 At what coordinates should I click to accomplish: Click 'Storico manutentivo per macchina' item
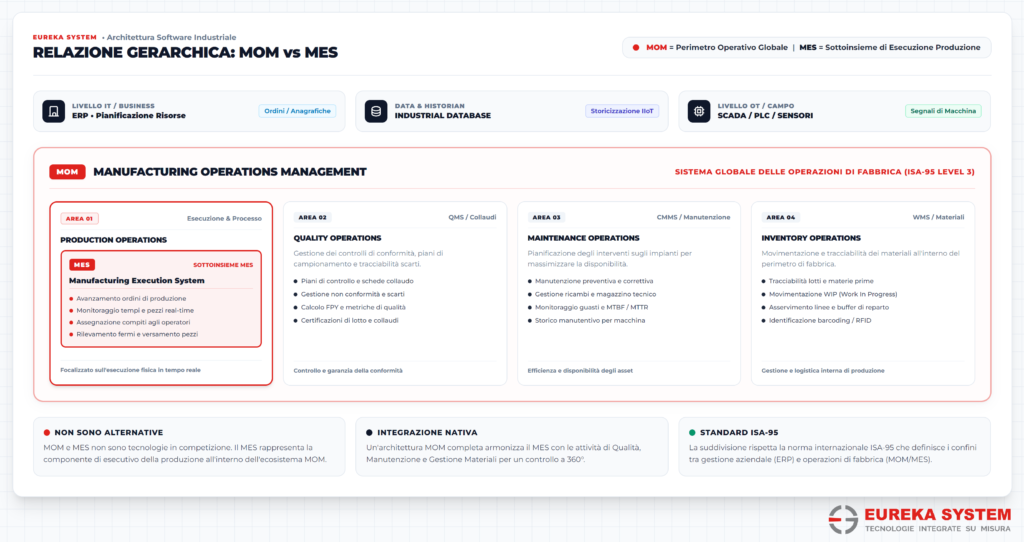tap(590, 320)
